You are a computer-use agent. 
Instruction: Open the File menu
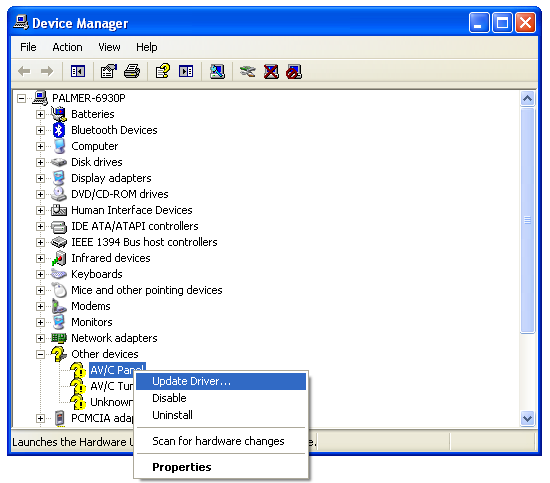[x=28, y=47]
